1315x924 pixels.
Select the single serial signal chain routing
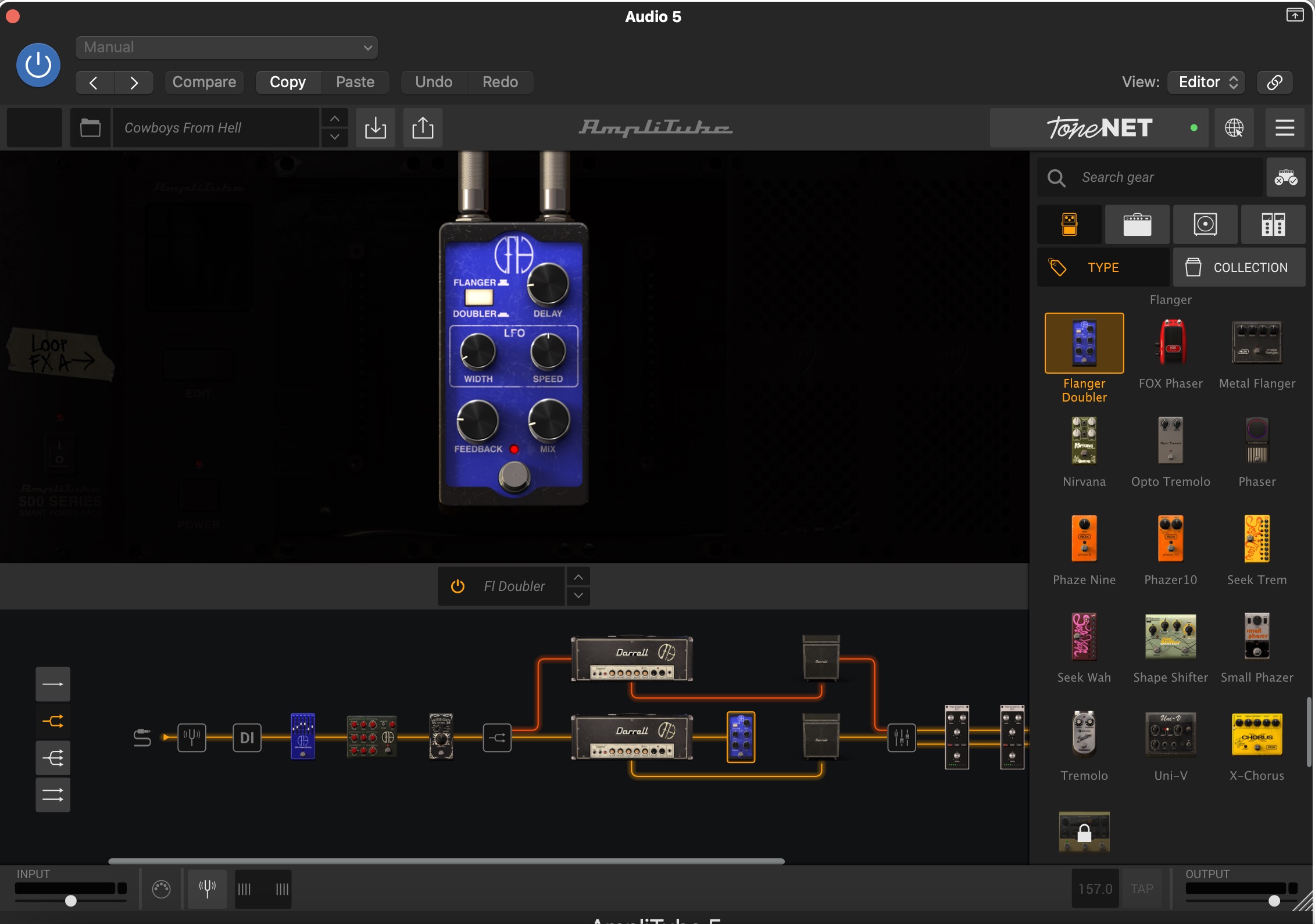click(53, 685)
